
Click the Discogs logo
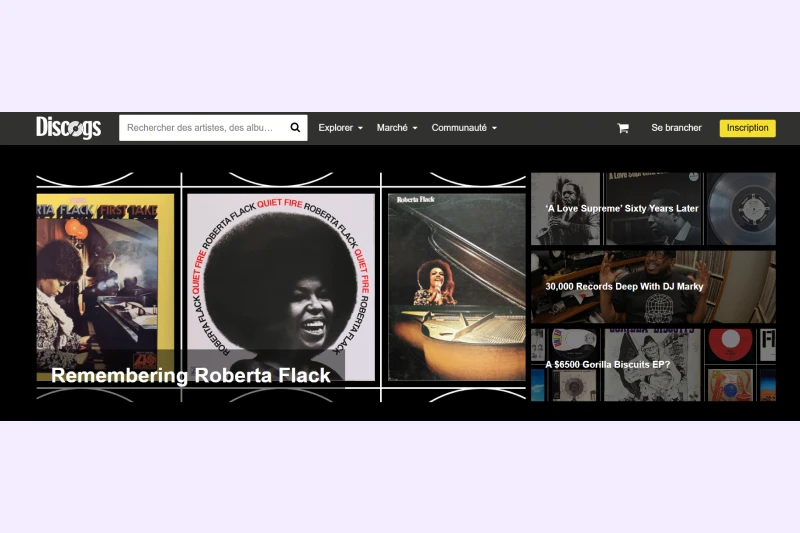point(68,128)
